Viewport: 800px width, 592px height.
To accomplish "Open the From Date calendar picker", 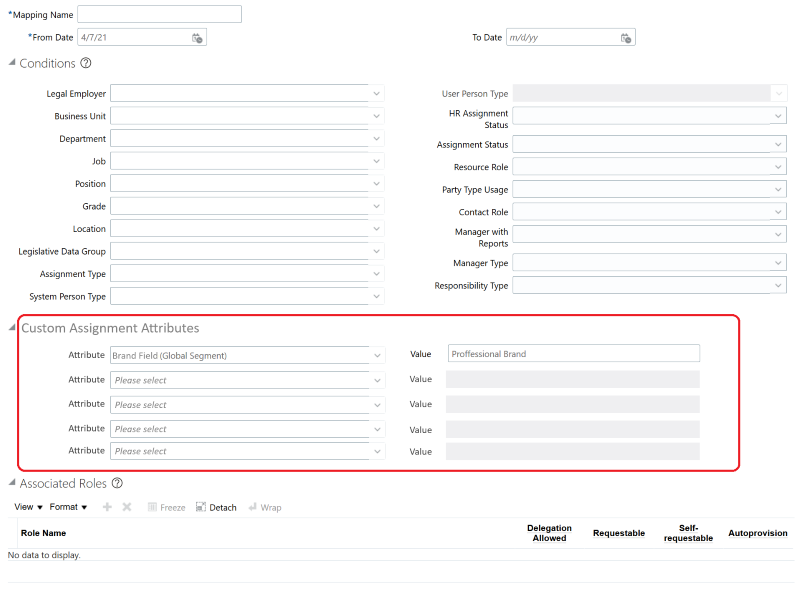I will (x=196, y=36).
